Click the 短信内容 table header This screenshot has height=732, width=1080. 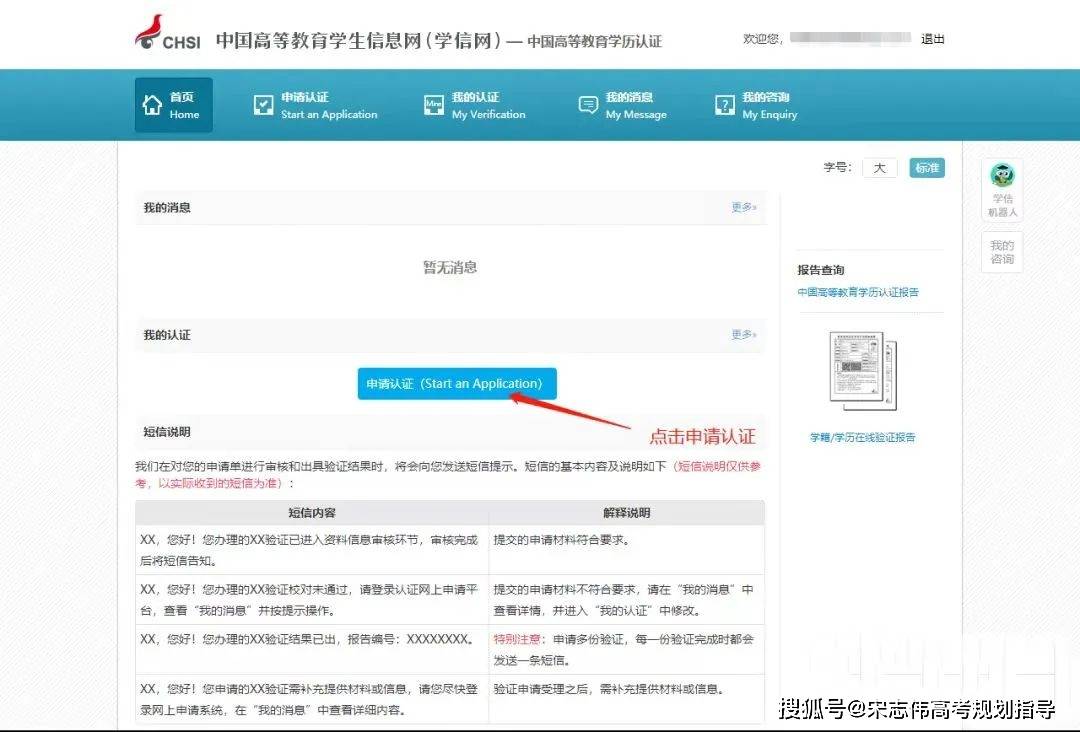point(311,513)
